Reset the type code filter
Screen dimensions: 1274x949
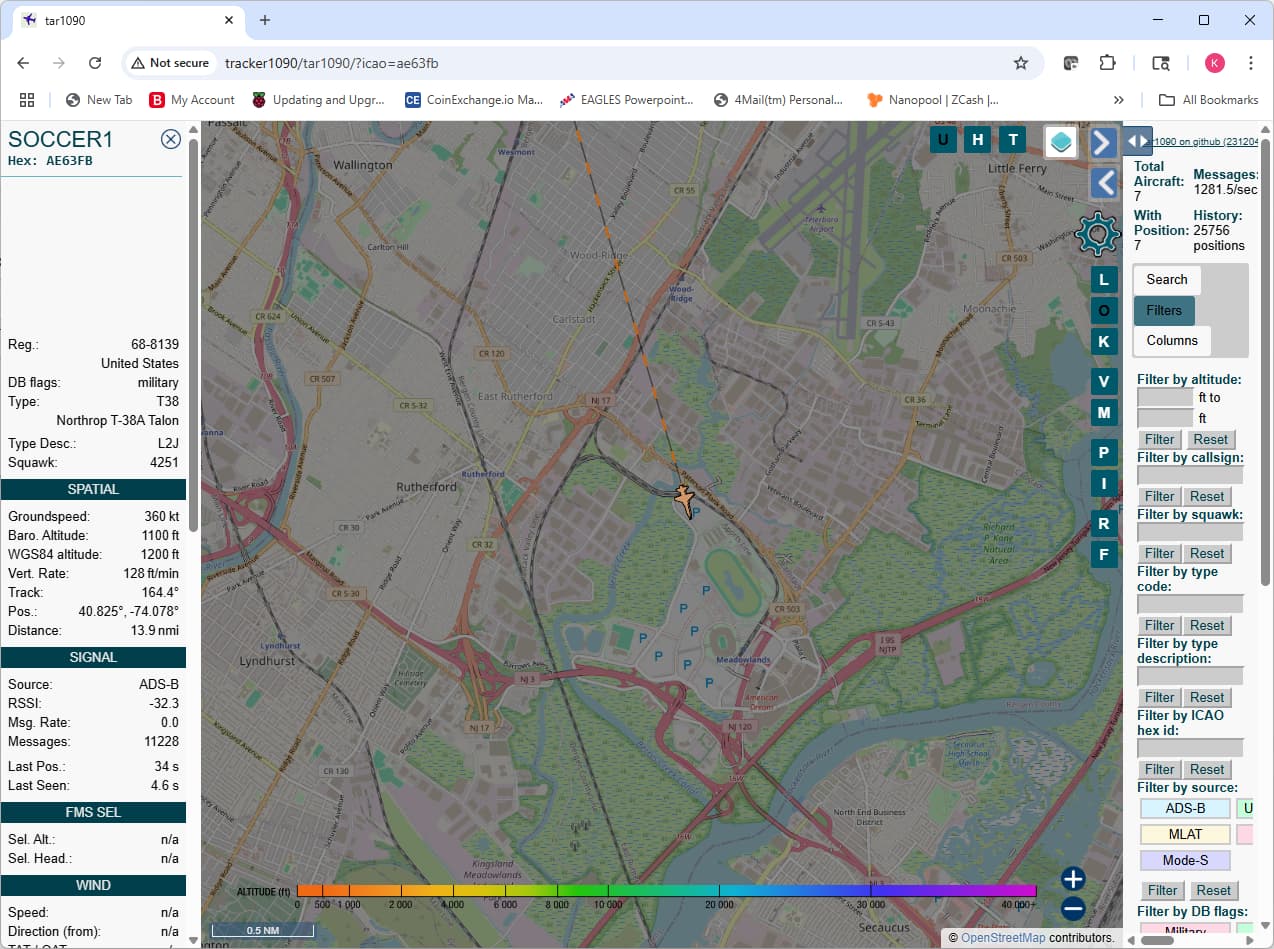1207,626
